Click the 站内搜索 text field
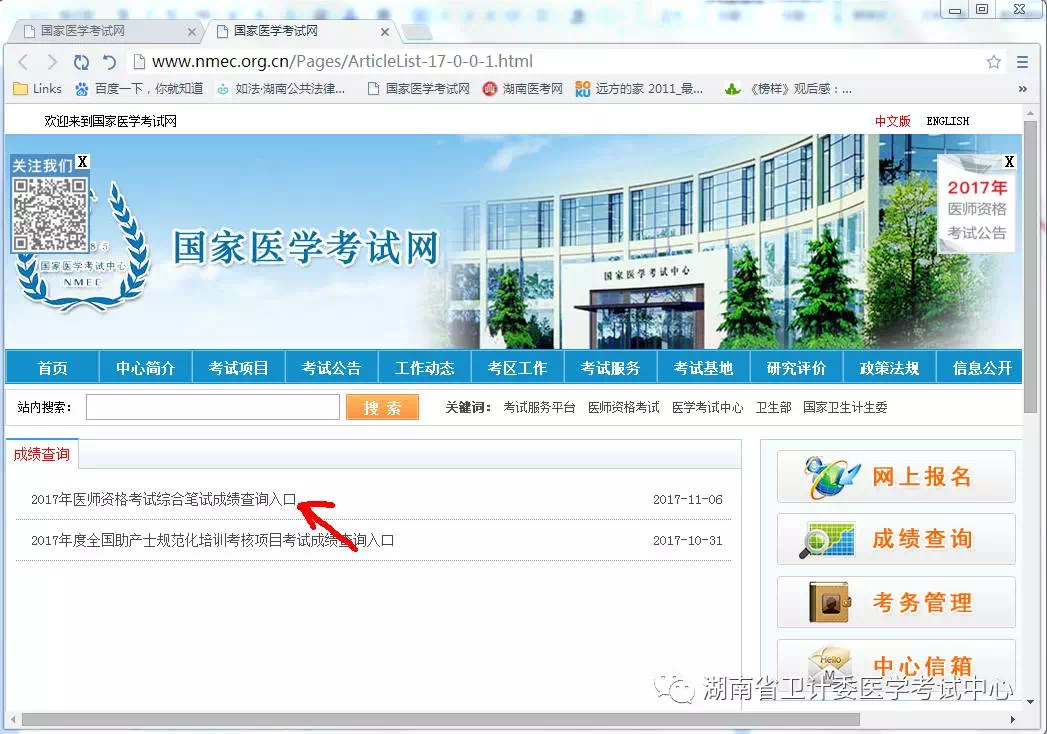 pos(213,407)
